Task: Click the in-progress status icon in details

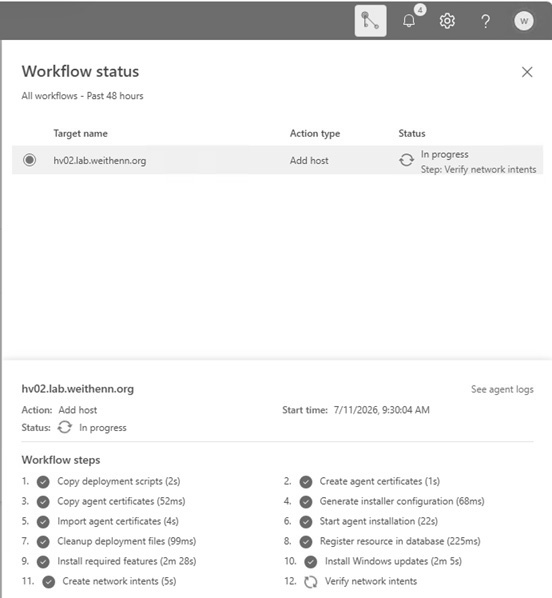Action: tap(64, 427)
